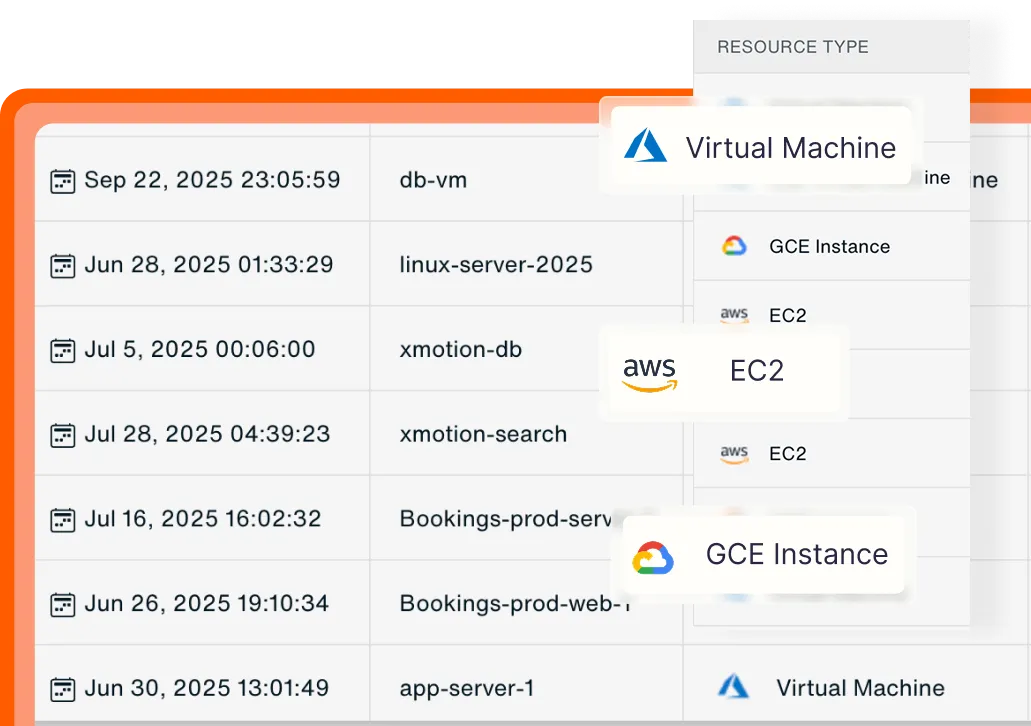1031x726 pixels.
Task: Select the date Jun 26, 2025 19:10:34
Action: point(206,604)
